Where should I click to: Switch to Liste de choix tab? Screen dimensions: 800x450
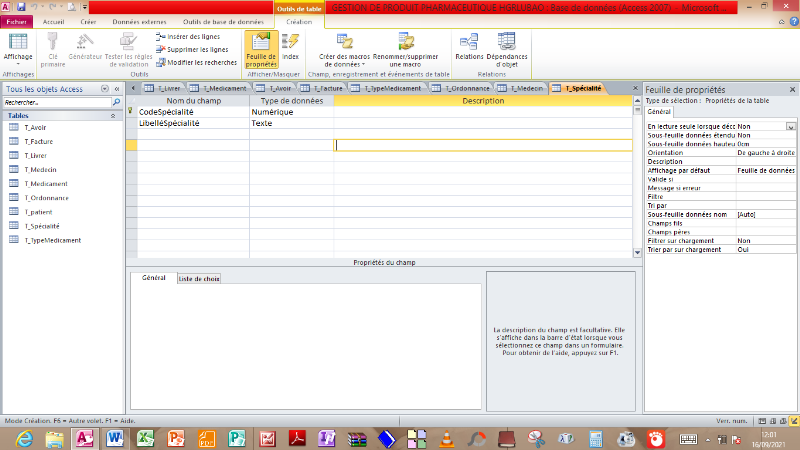tap(199, 278)
